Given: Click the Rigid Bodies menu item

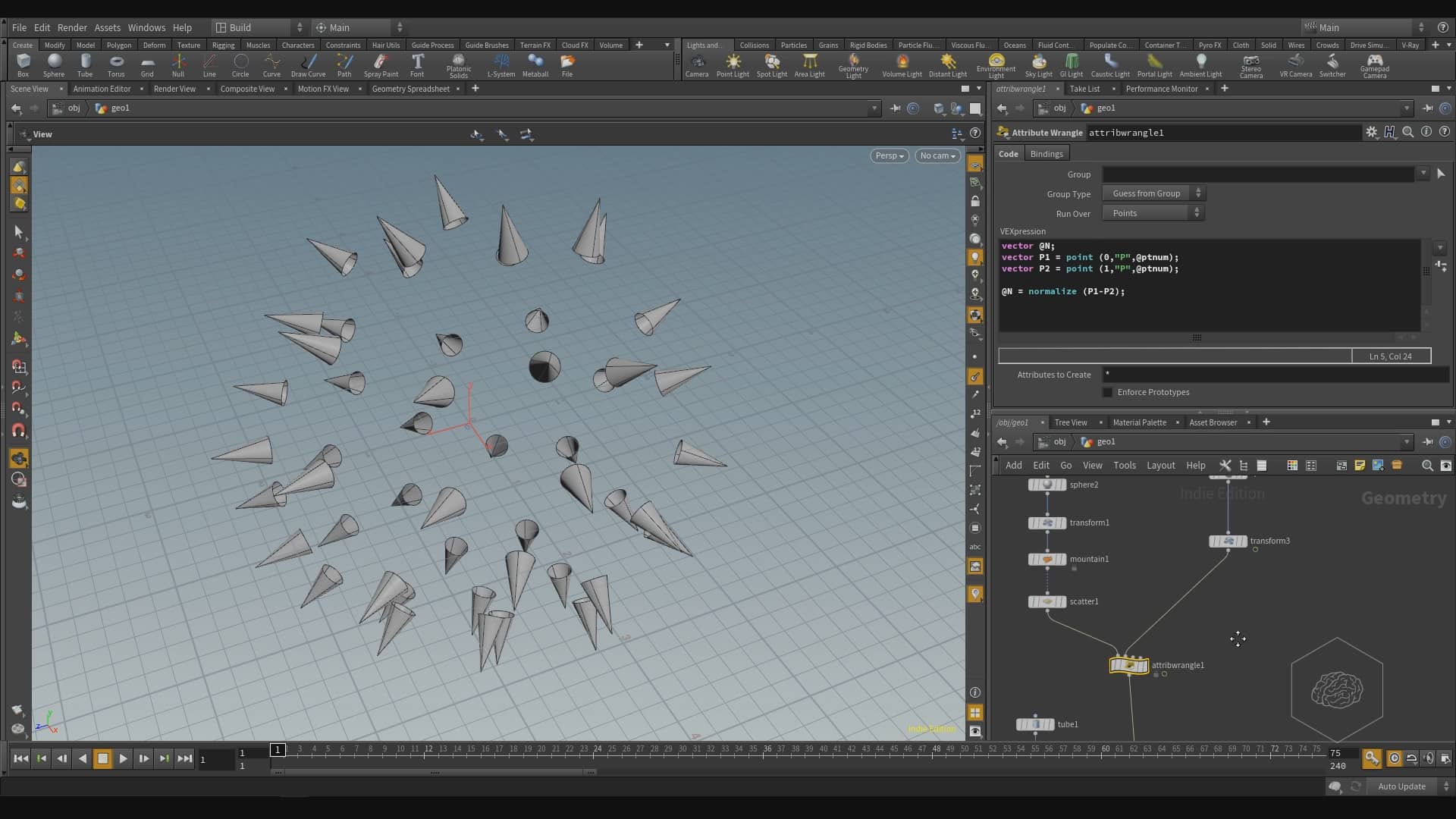Looking at the screenshot, I should point(867,45).
